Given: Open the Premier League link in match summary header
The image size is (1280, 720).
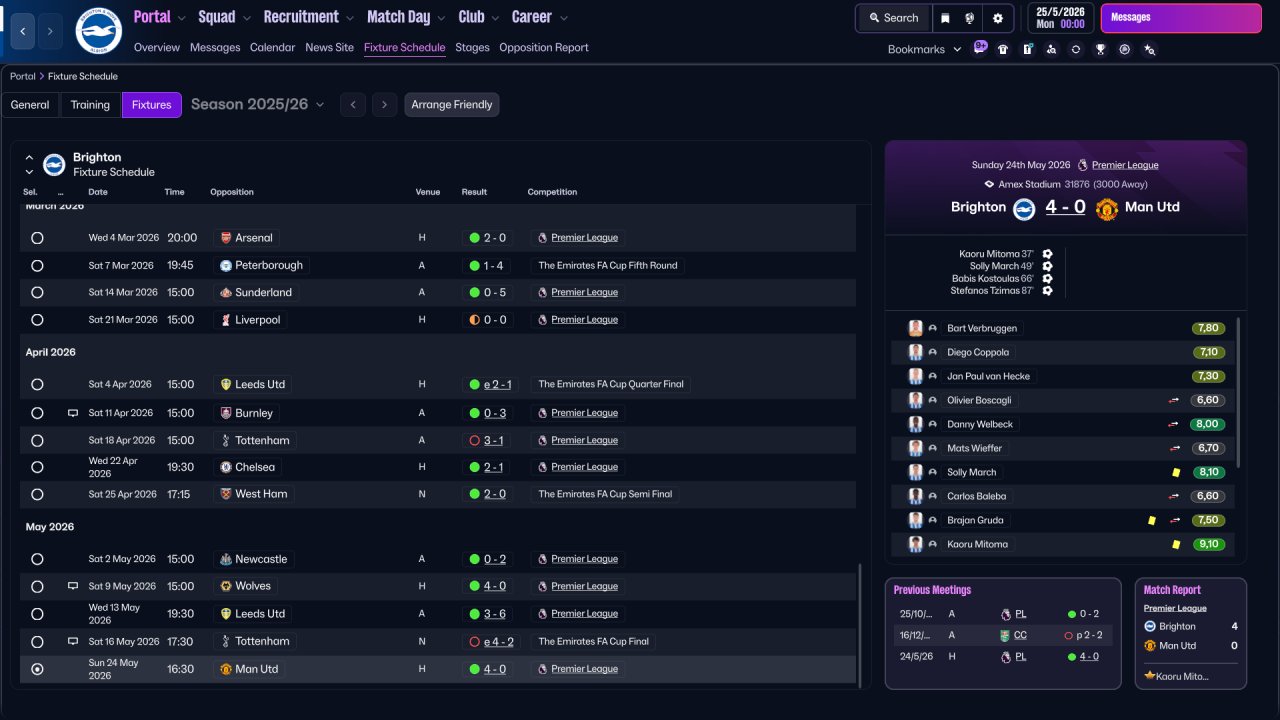Looking at the screenshot, I should [1125, 165].
